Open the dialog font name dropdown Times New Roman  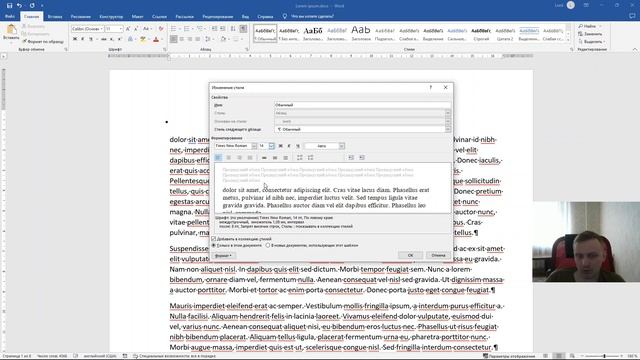(254, 146)
